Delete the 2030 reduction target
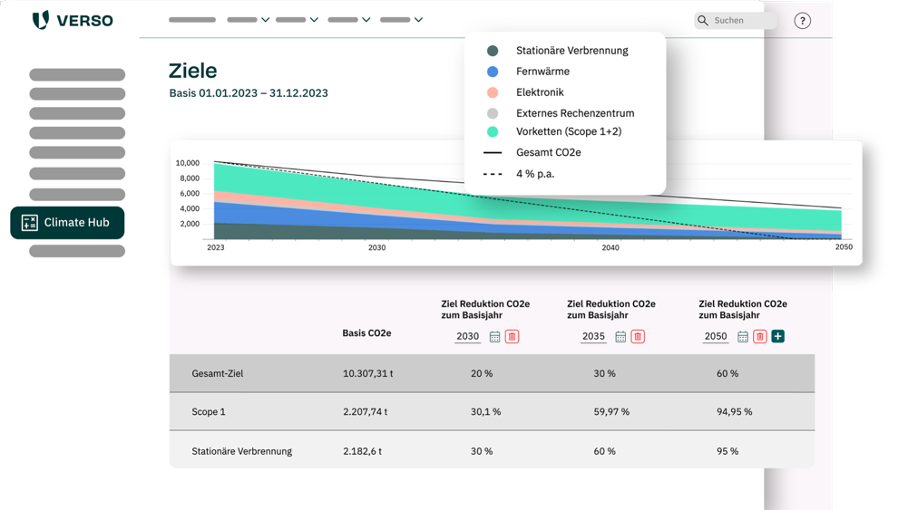Screen dimensions: 908x510 click(x=512, y=337)
